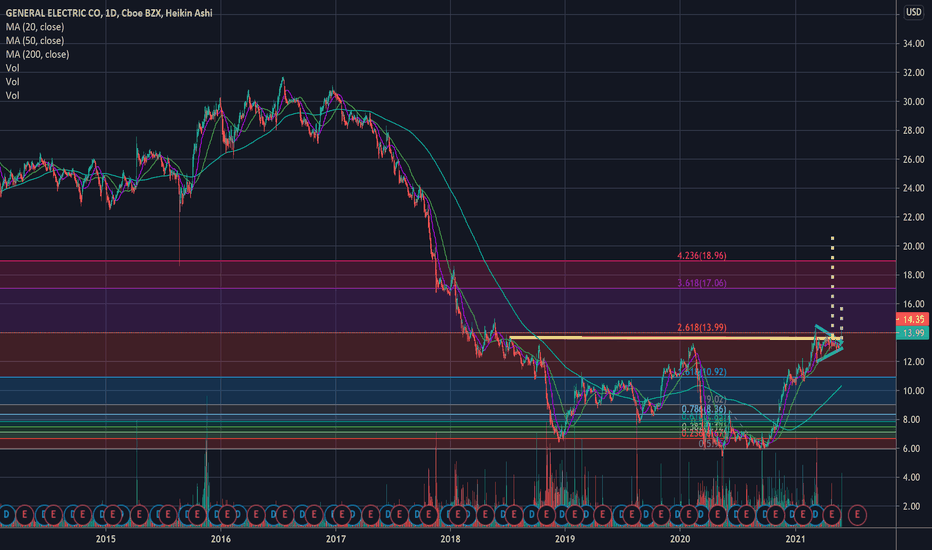Click the 24.00 price axis label
Screen dimensions: 932x550
[914, 188]
